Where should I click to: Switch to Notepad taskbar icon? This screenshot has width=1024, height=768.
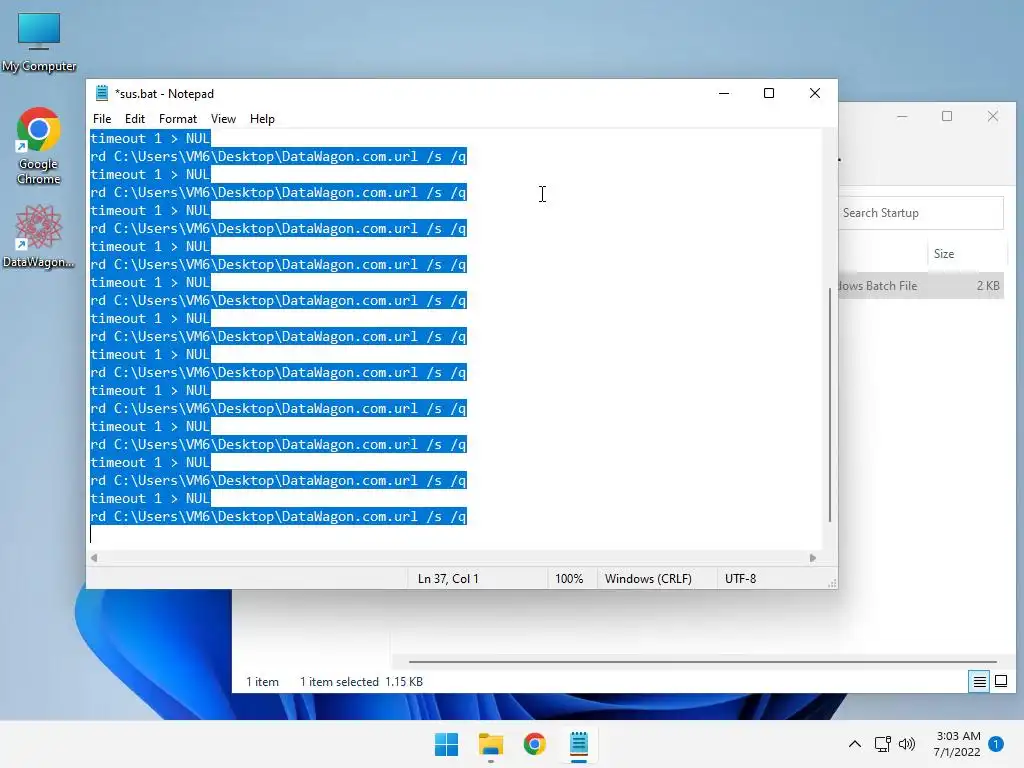(x=579, y=744)
